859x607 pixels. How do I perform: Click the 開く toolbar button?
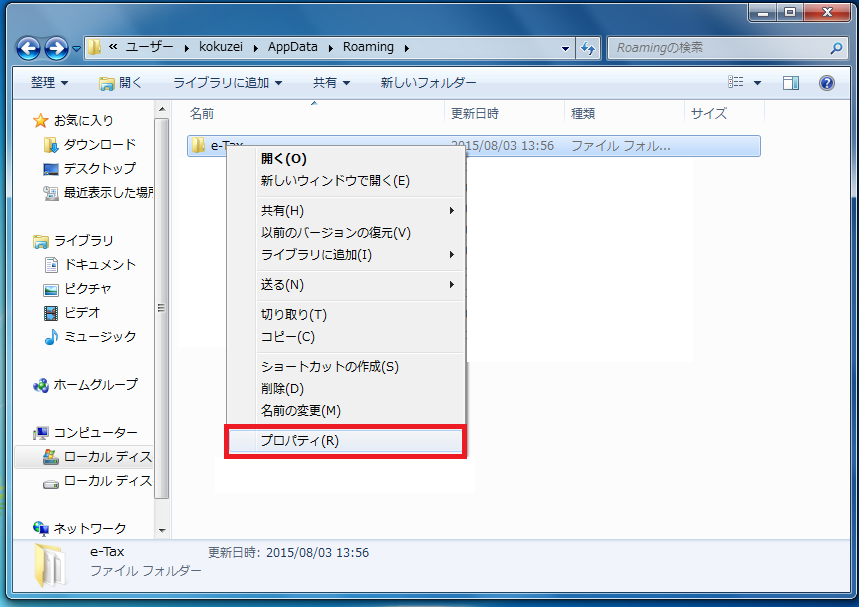tap(121, 83)
